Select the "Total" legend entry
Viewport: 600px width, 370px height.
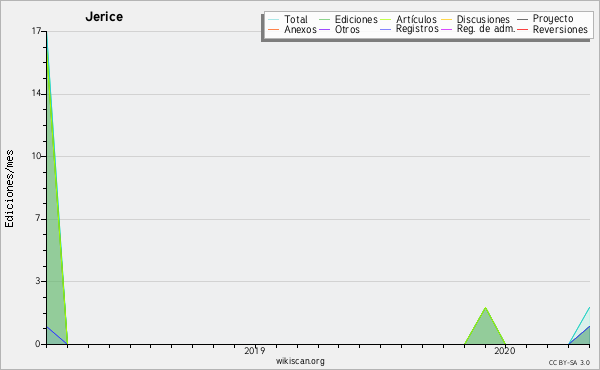(296, 19)
